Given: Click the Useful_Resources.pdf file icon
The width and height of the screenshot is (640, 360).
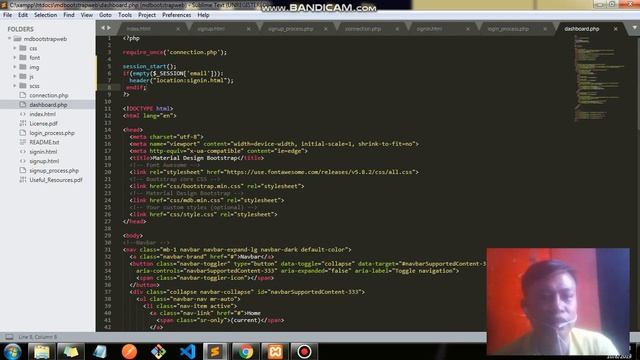Looking at the screenshot, I should (23, 180).
